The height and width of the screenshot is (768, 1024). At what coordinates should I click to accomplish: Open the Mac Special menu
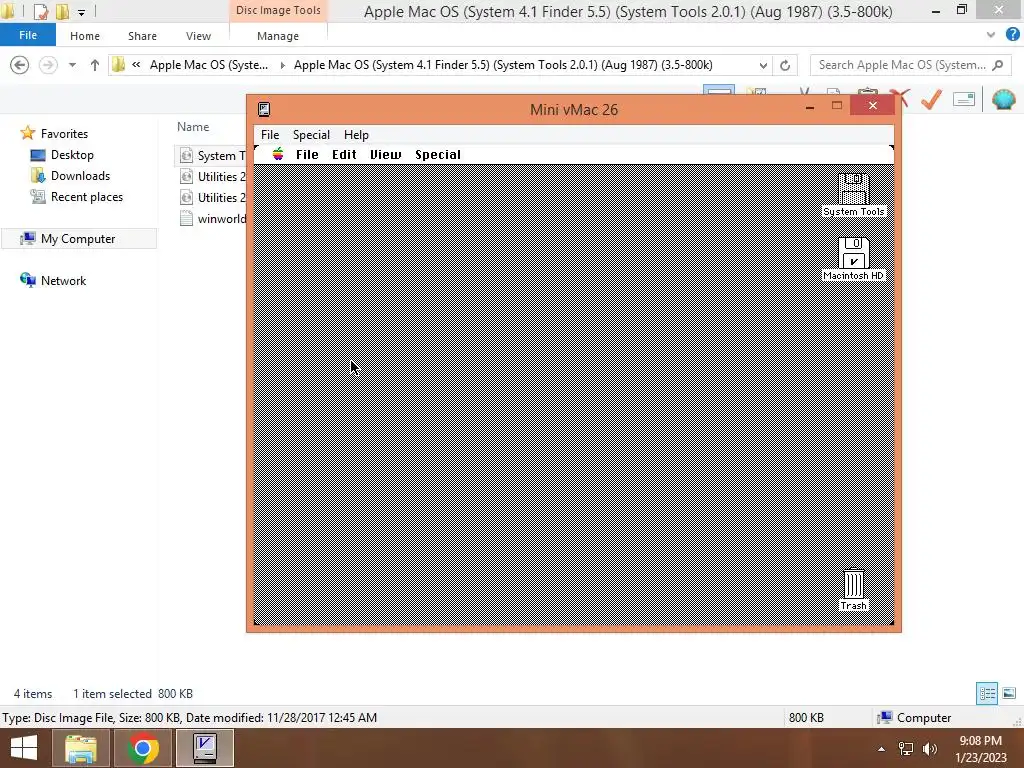coord(438,154)
